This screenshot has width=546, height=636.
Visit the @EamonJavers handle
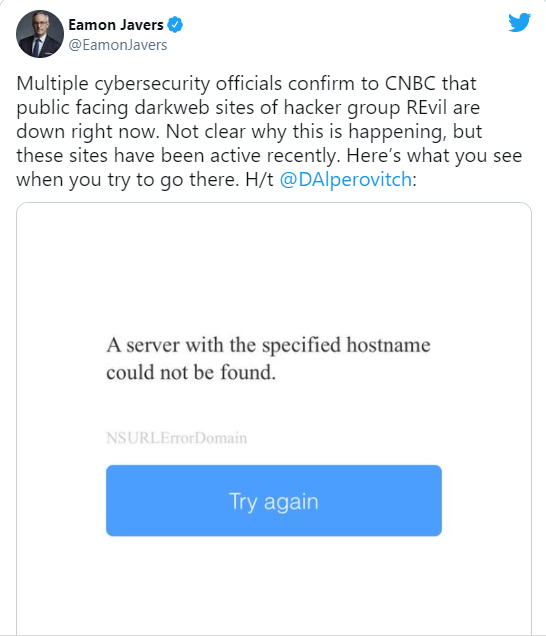coord(118,45)
